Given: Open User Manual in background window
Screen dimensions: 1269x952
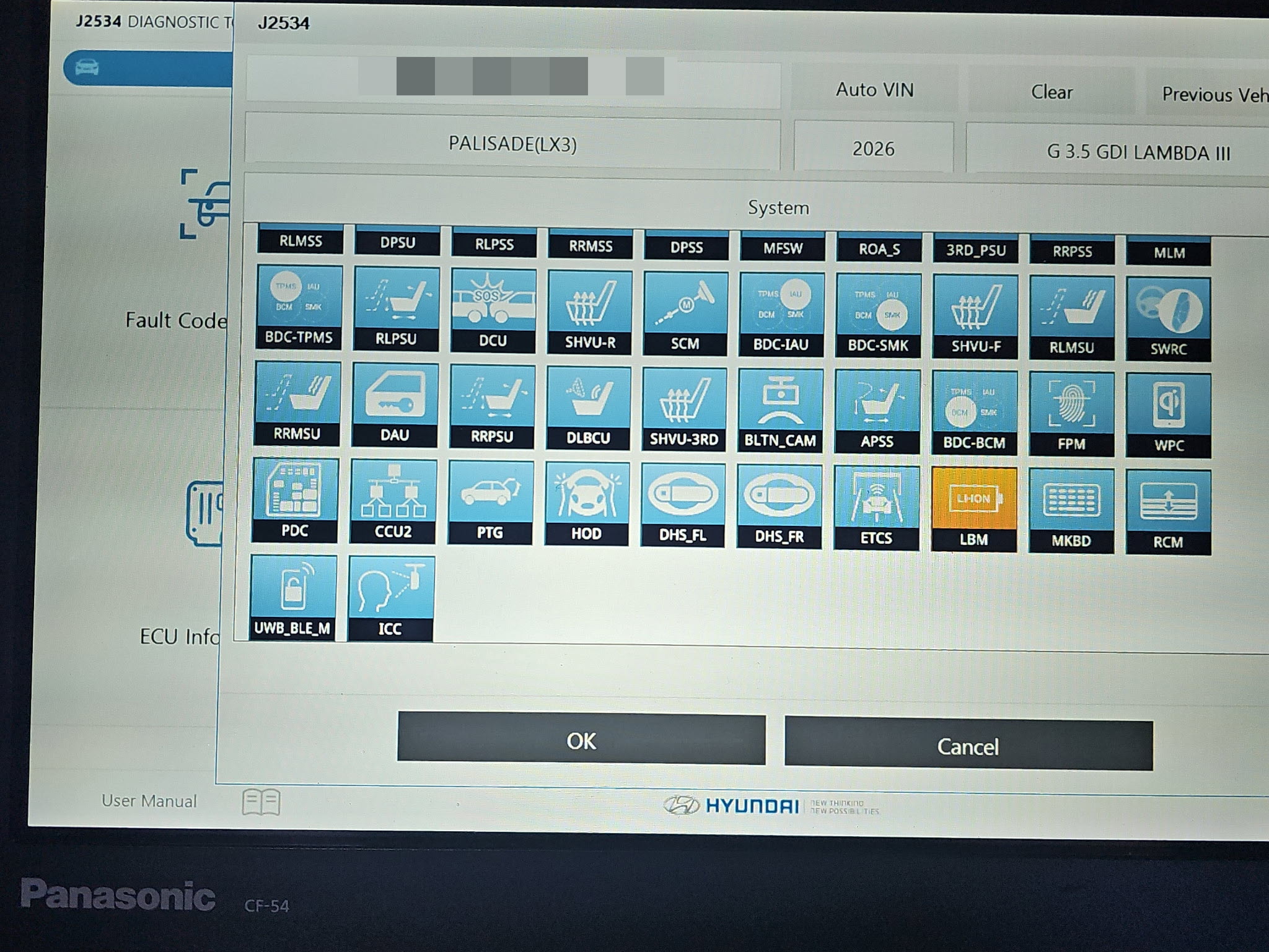Looking at the screenshot, I should pos(149,801).
